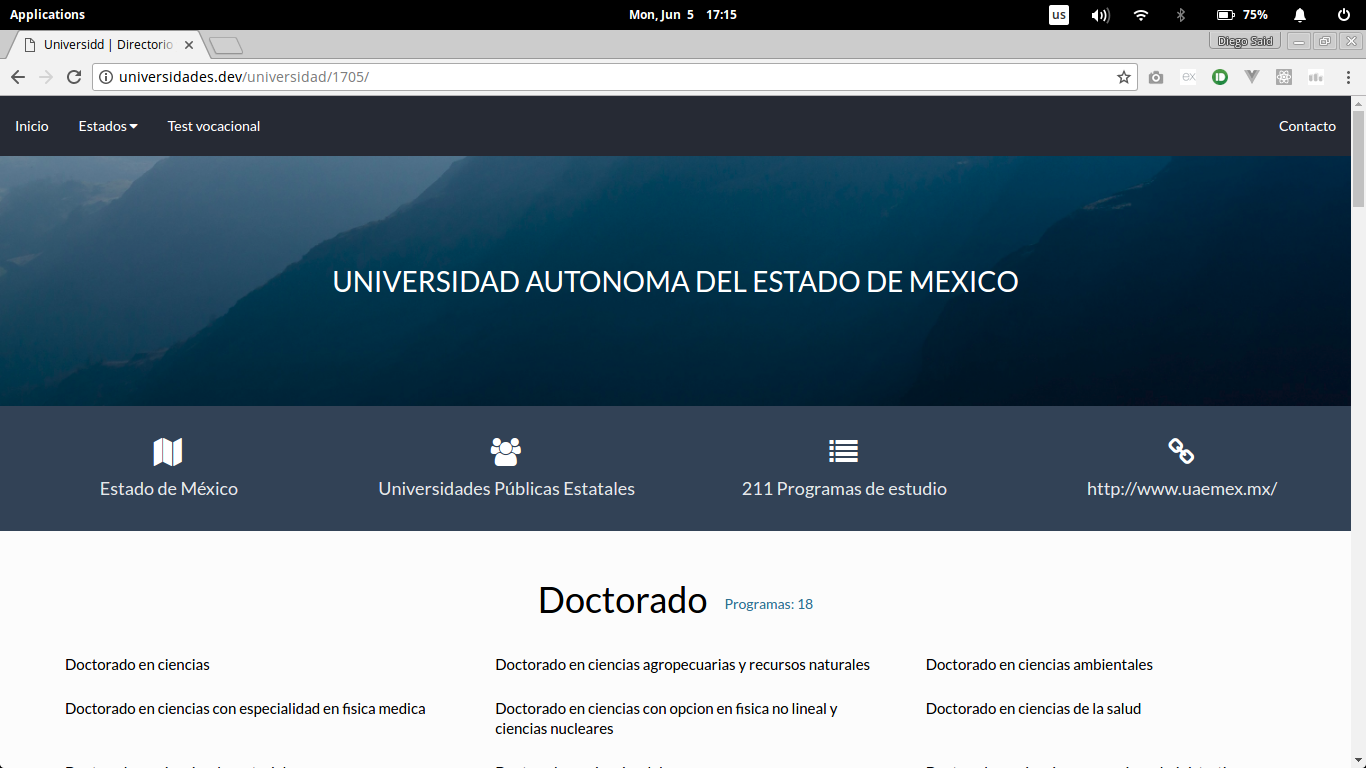
Task: Open Universidades Públicas Estatales link
Action: pyautogui.click(x=506, y=489)
